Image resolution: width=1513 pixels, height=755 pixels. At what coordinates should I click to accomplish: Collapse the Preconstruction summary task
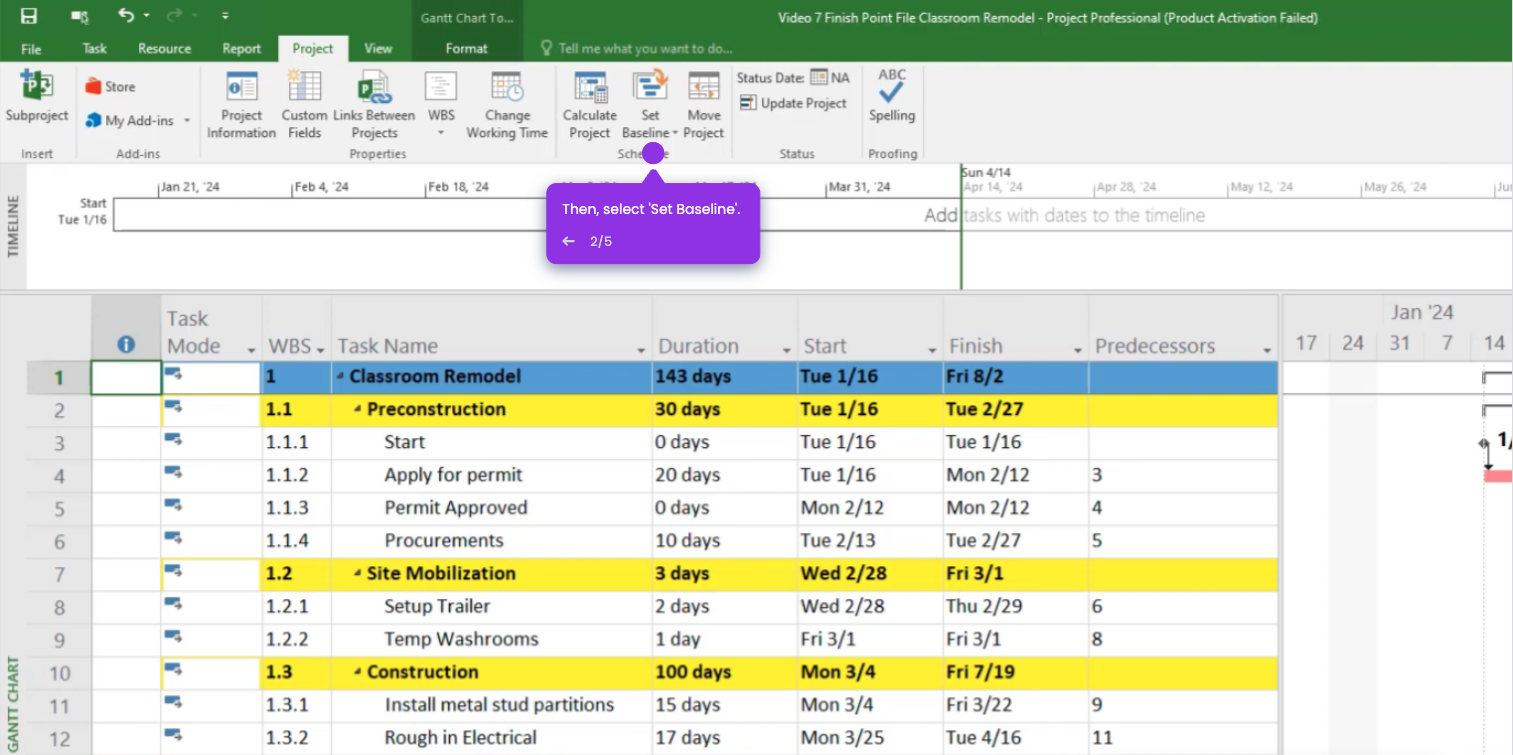coord(358,410)
